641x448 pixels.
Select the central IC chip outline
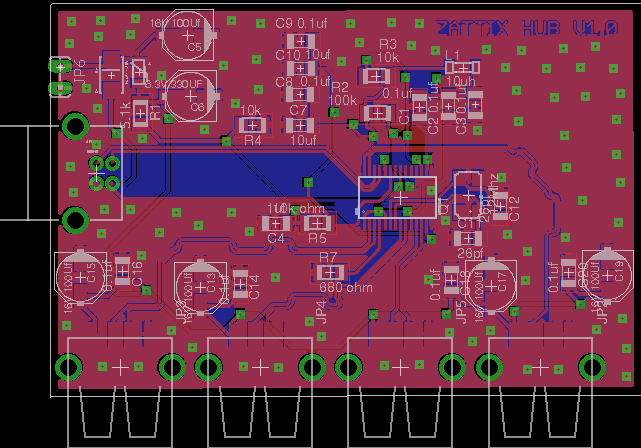(x=397, y=197)
